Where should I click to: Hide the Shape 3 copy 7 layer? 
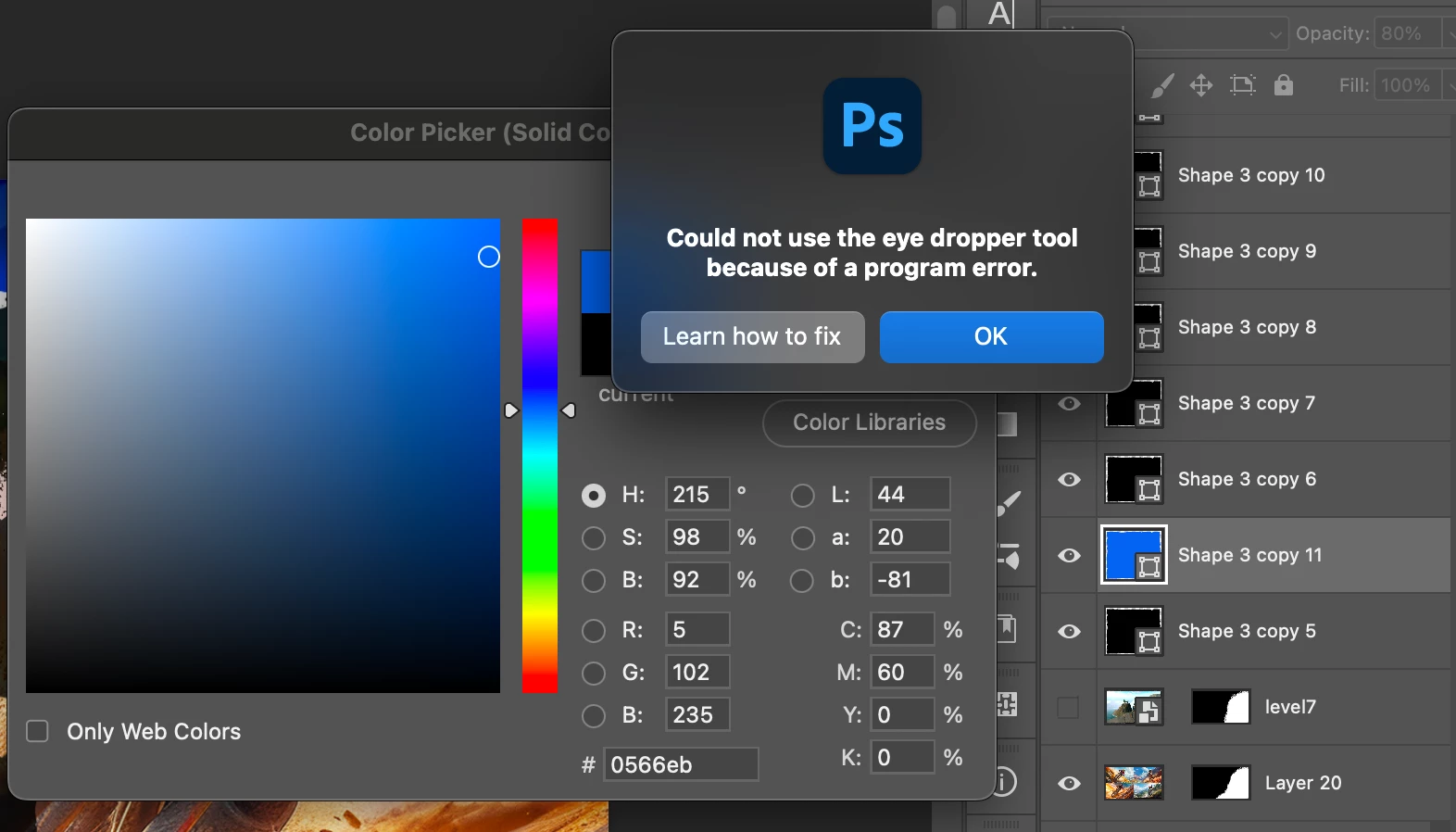coord(1070,403)
